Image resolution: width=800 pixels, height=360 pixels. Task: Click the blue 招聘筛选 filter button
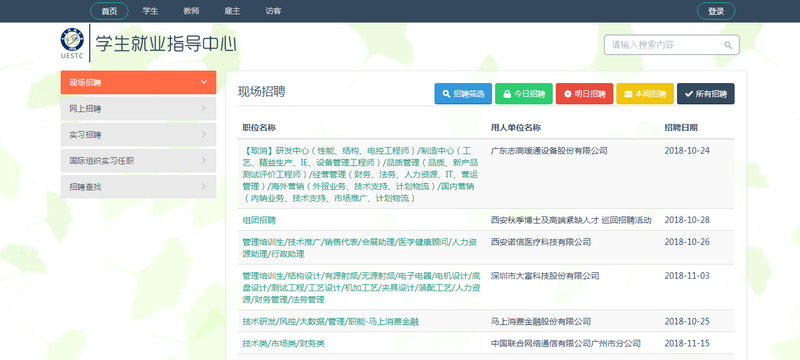click(463, 94)
